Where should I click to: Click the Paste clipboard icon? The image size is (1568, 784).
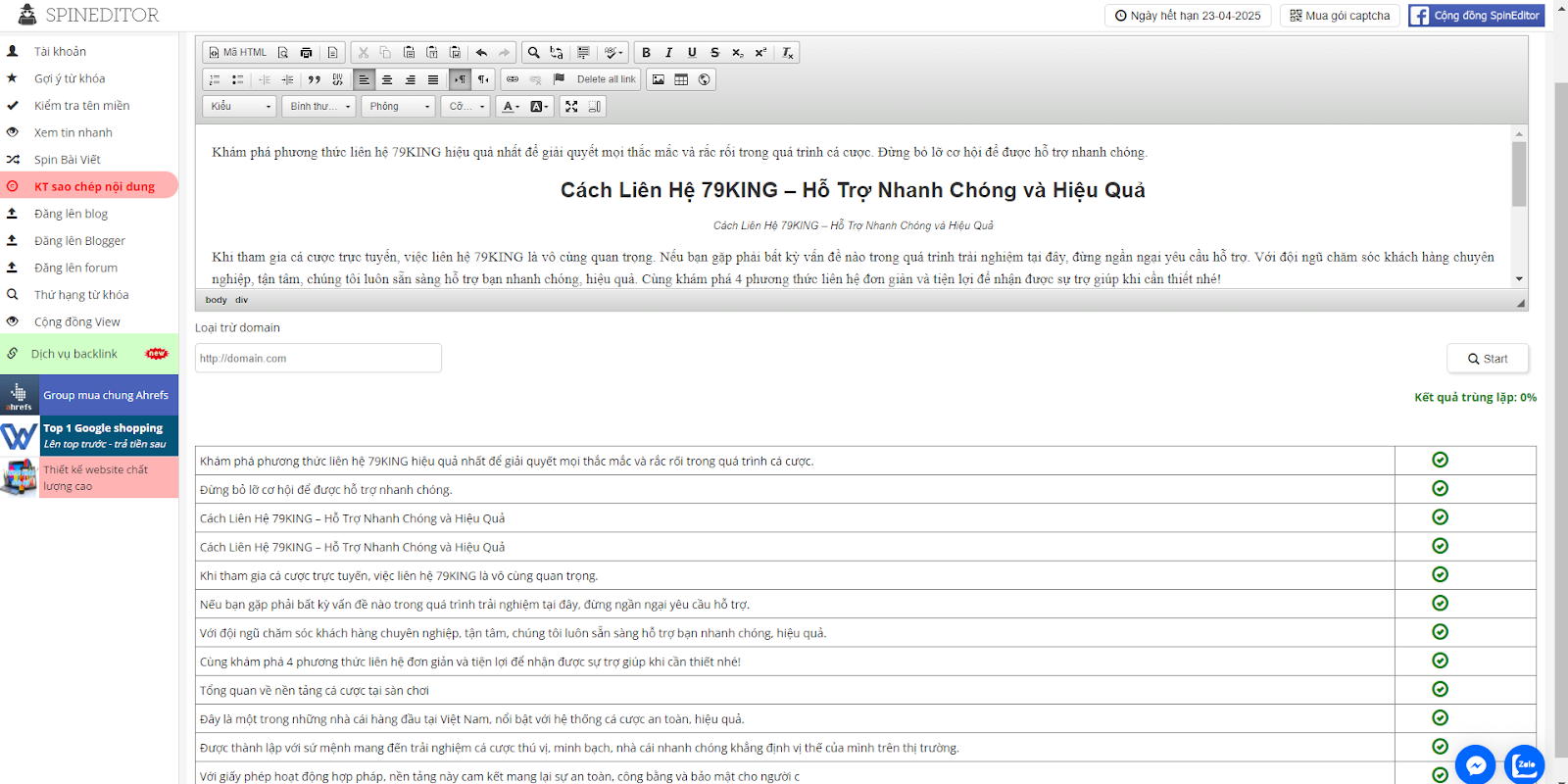click(x=409, y=53)
